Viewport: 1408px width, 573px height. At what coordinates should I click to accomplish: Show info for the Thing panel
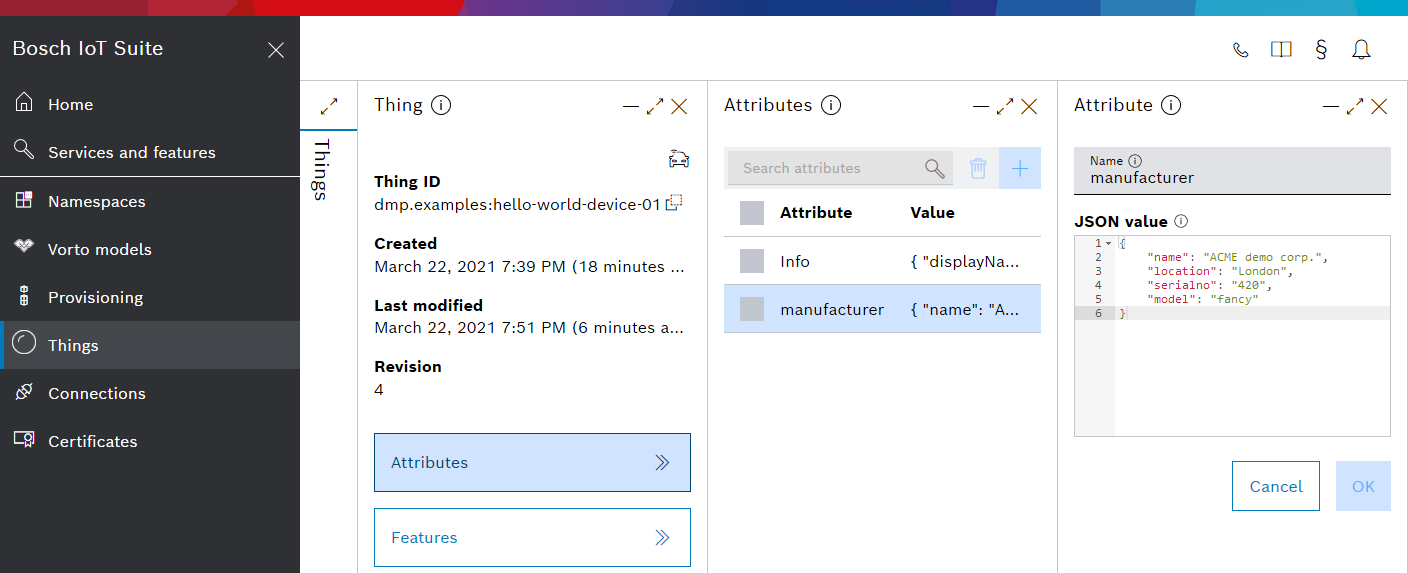pyautogui.click(x=441, y=105)
